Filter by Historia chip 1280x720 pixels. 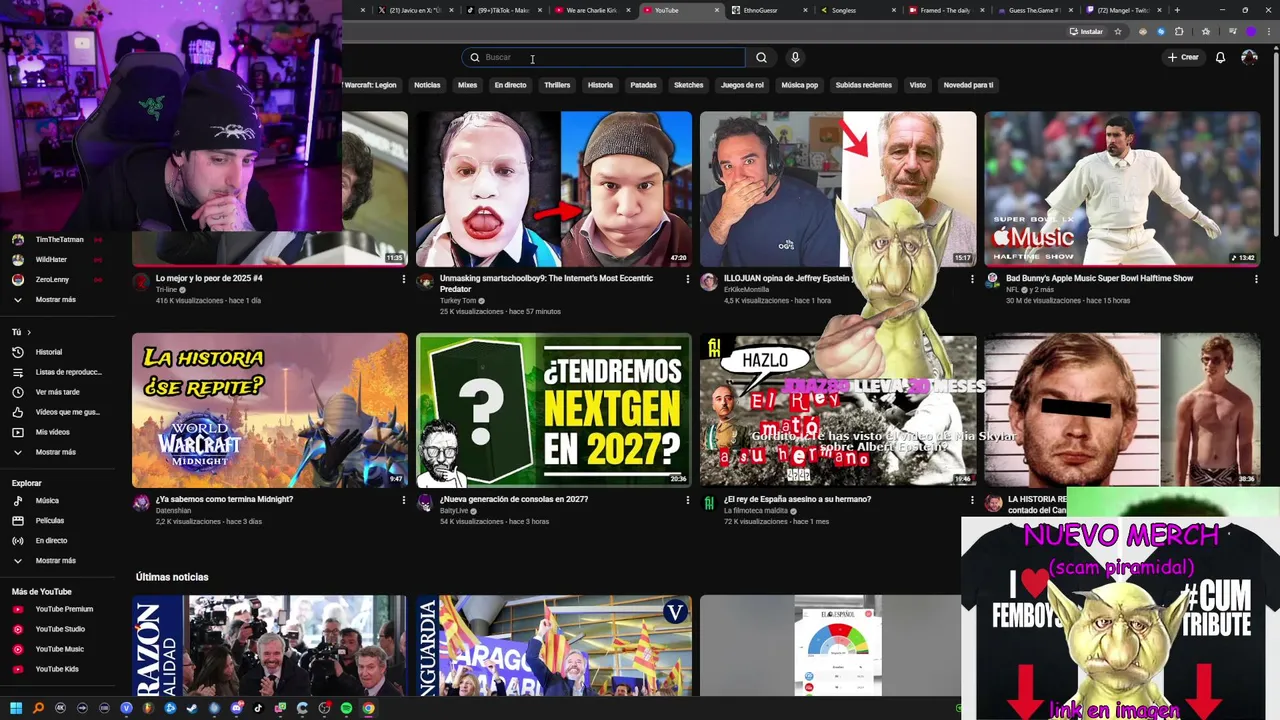tap(600, 85)
